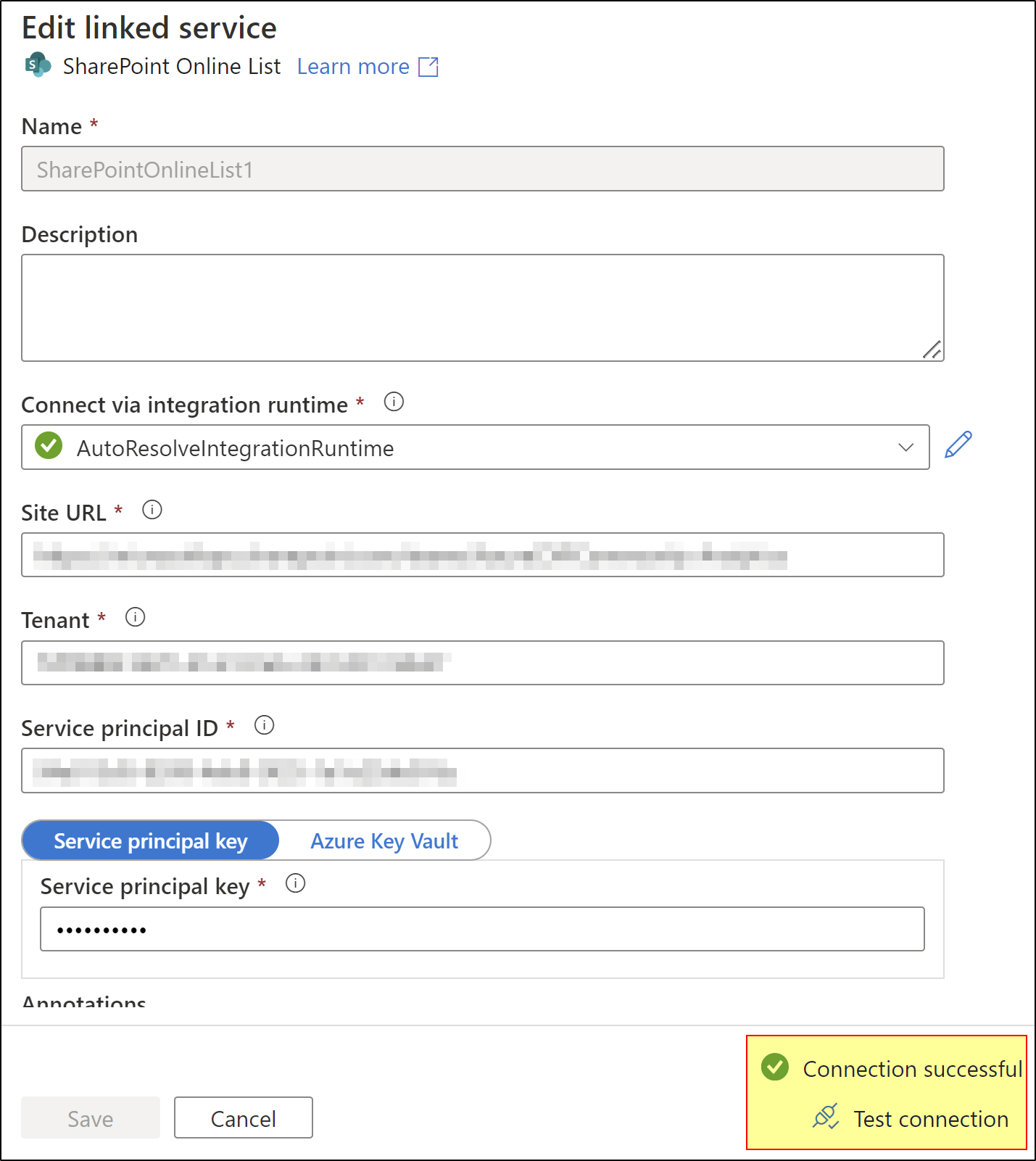
Task: Click the info icon next to Tenant
Action: point(135,617)
